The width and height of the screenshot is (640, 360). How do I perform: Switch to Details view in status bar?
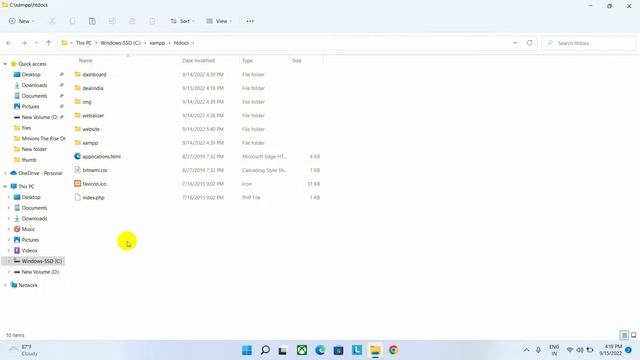[624, 336]
